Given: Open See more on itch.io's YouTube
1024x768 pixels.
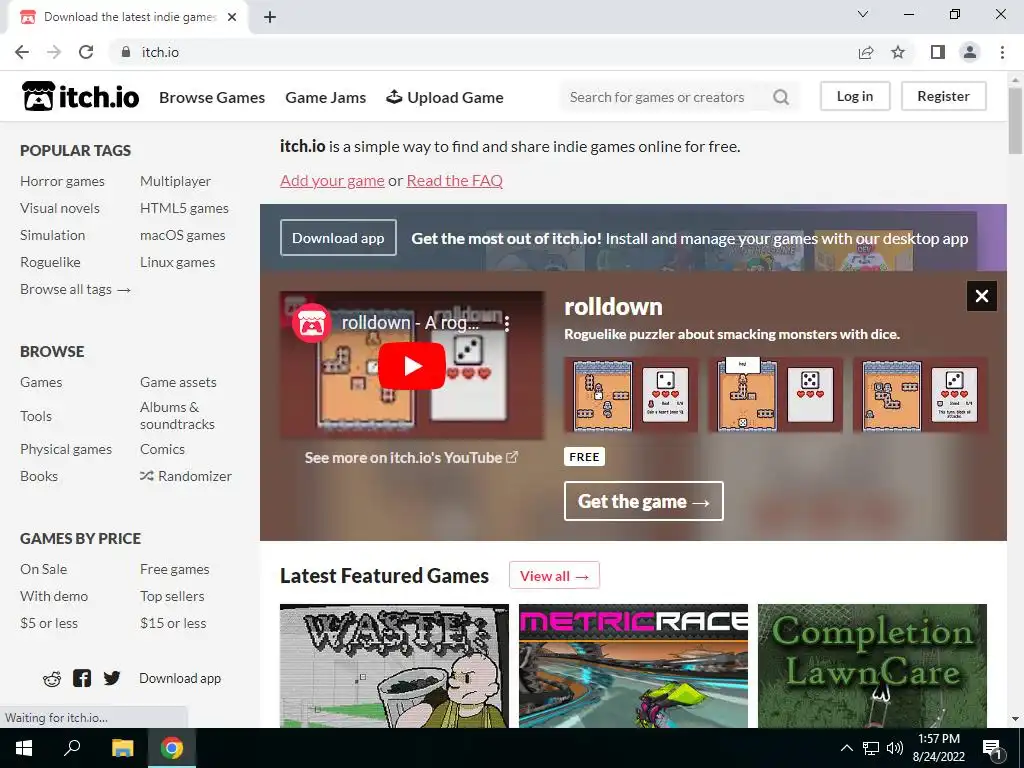Looking at the screenshot, I should pos(411,457).
